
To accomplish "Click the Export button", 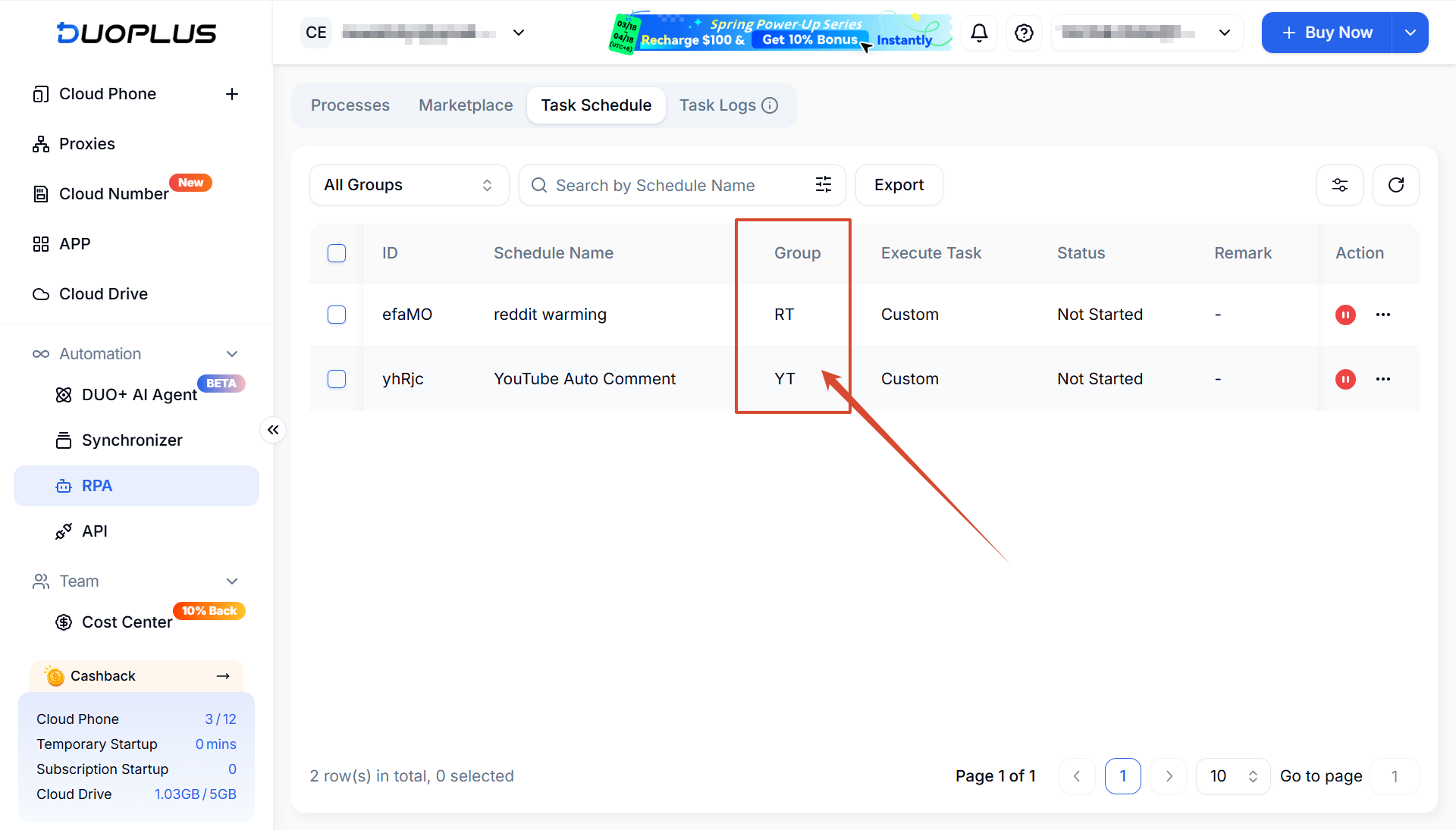I will point(899,185).
